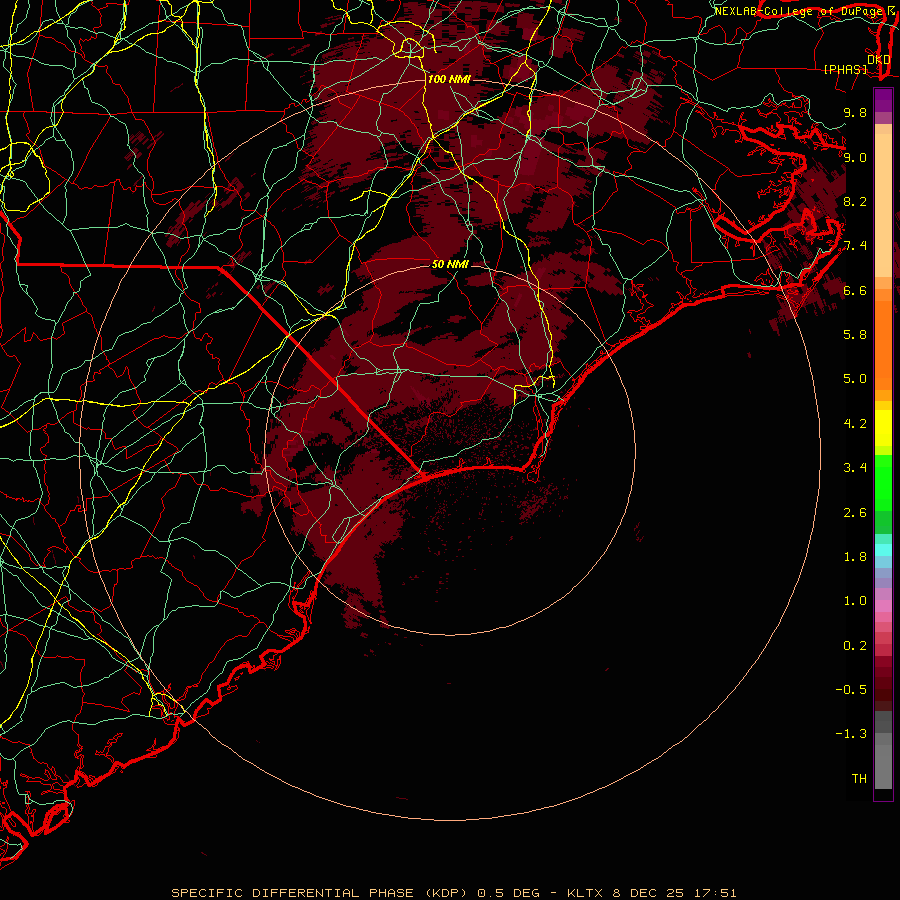The image size is (900, 900).
Task: Click the -1.3 scale value
Action: pyautogui.click(x=851, y=734)
